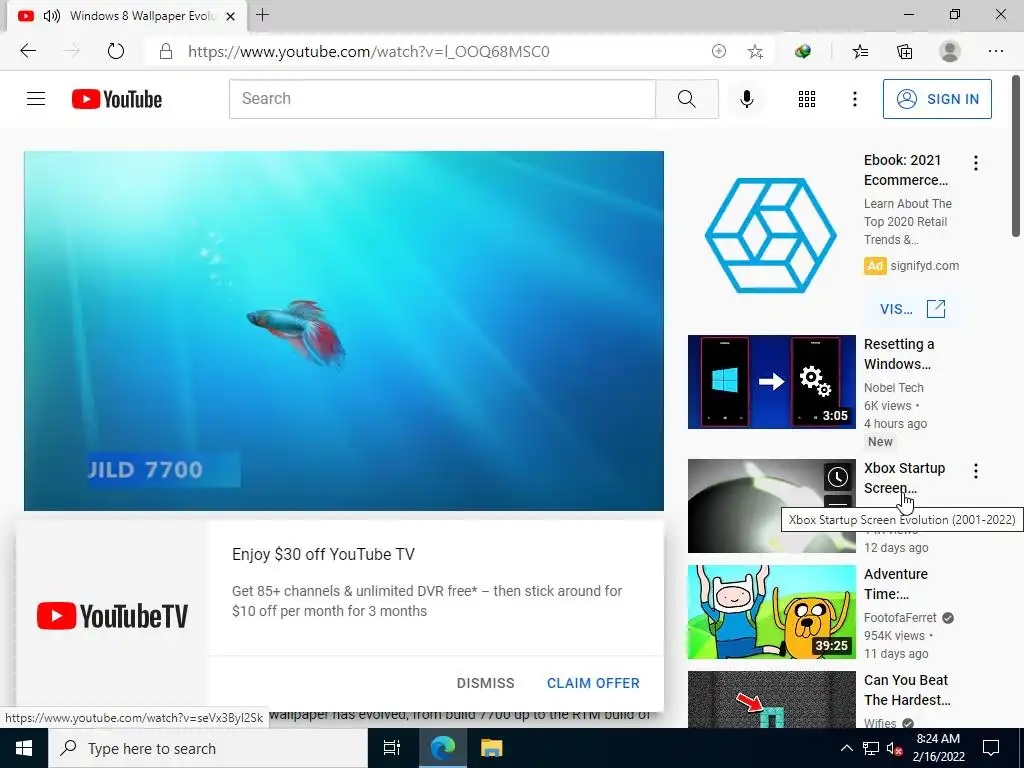Open Collections in Edge
The width and height of the screenshot is (1024, 768).
pos(904,51)
